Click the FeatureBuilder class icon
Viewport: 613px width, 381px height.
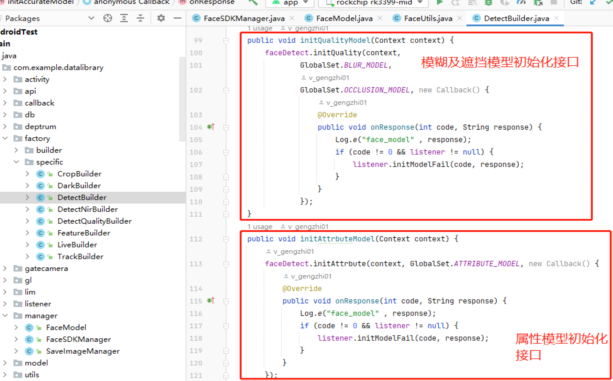click(40, 233)
